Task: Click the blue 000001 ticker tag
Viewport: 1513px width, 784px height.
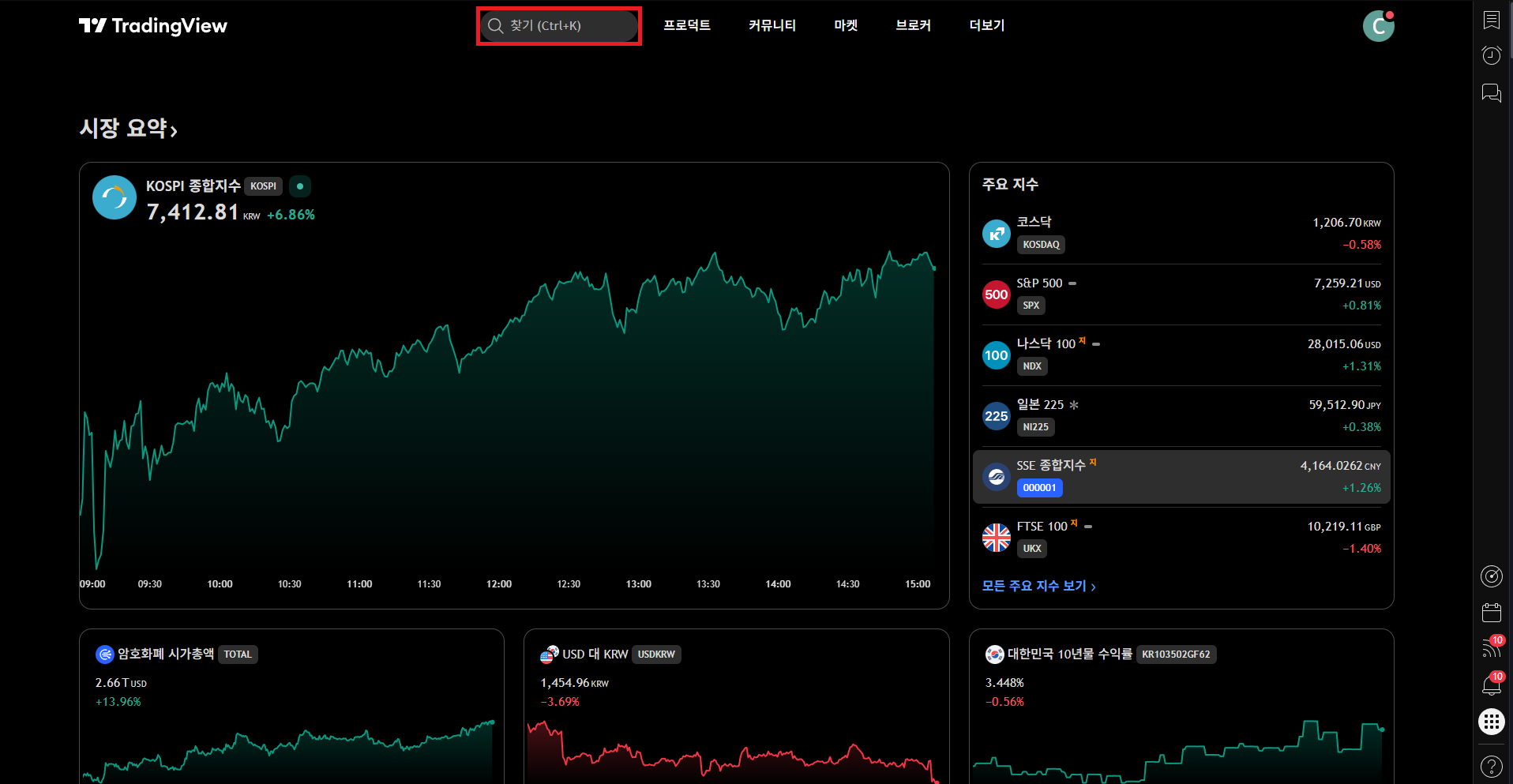Action: pos(1039,488)
